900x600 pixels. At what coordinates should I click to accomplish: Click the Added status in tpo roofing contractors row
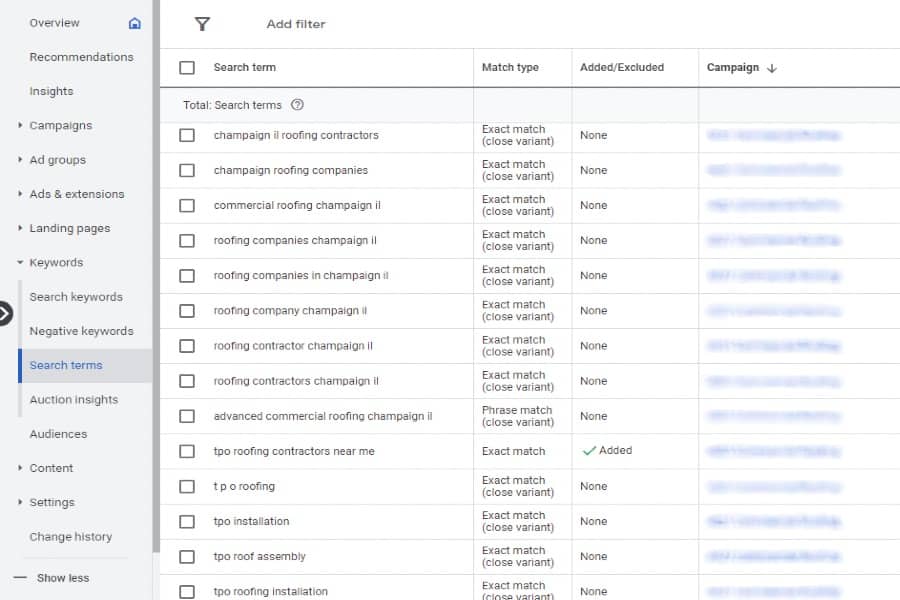pyautogui.click(x=607, y=451)
